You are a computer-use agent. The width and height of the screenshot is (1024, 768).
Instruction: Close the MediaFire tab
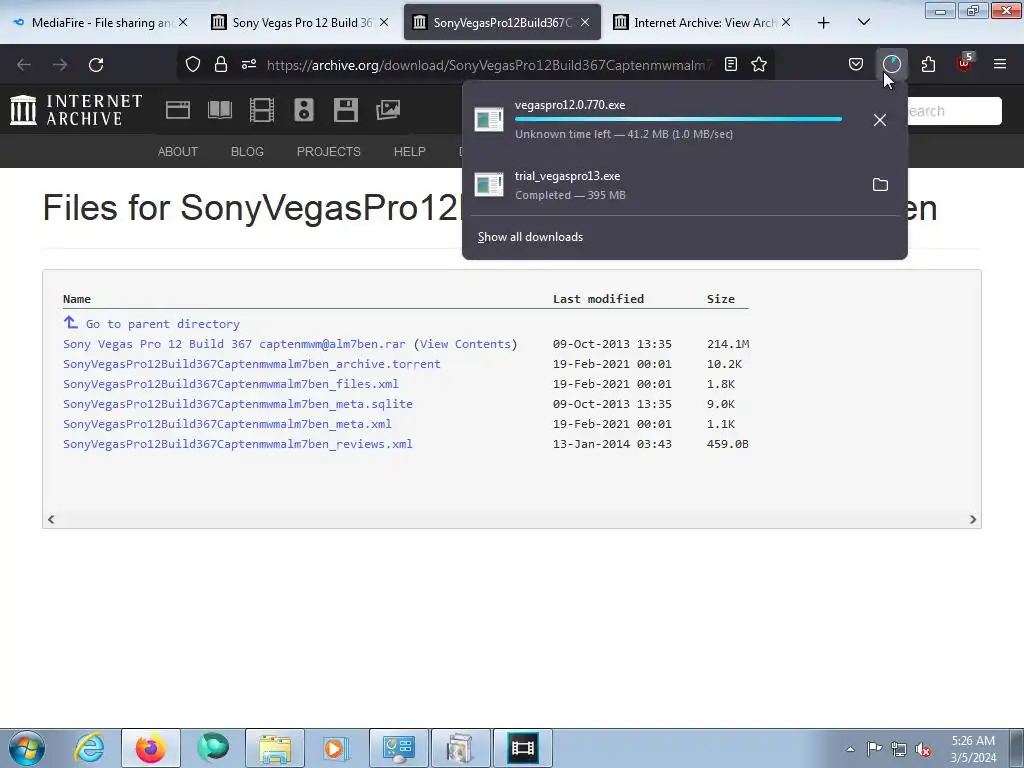(x=183, y=22)
